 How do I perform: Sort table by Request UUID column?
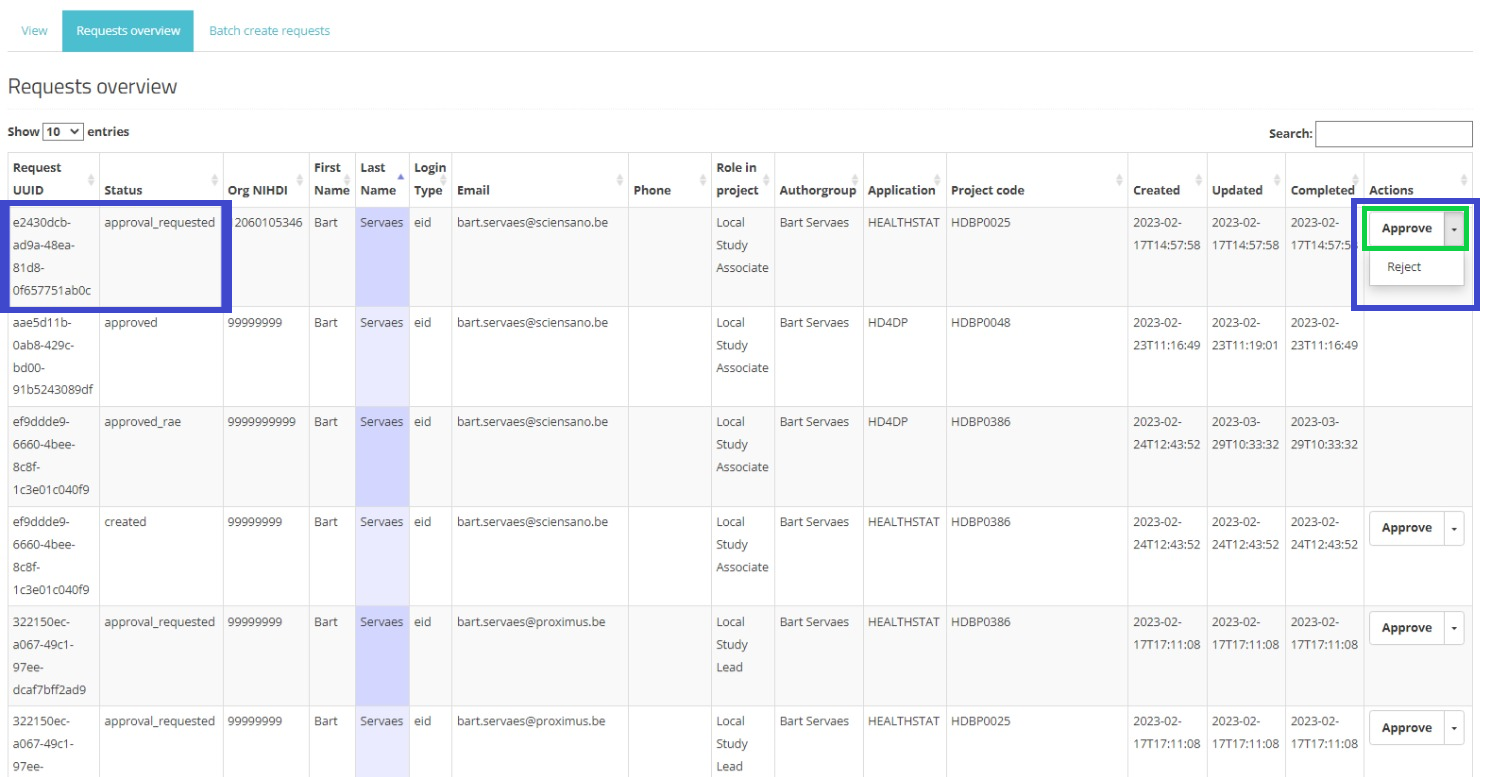(x=52, y=179)
